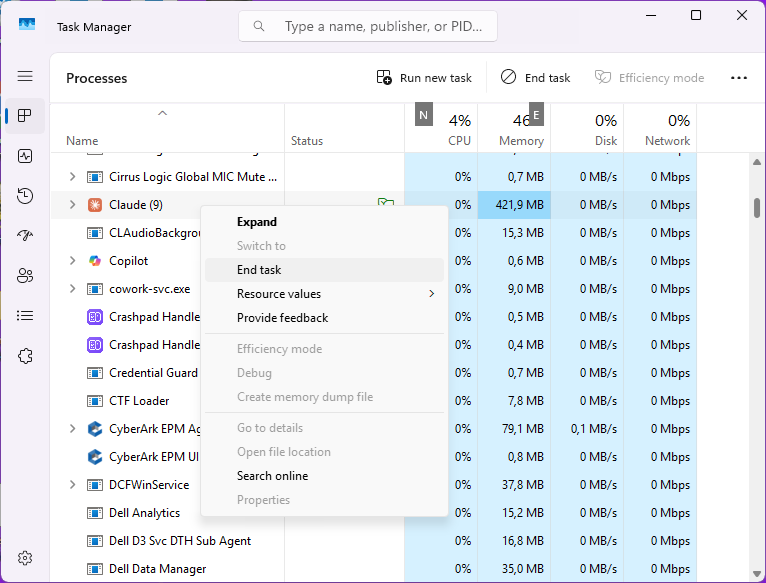This screenshot has width=766, height=583.
Task: Click the 79,1 MB memory cell
Action: (514, 429)
